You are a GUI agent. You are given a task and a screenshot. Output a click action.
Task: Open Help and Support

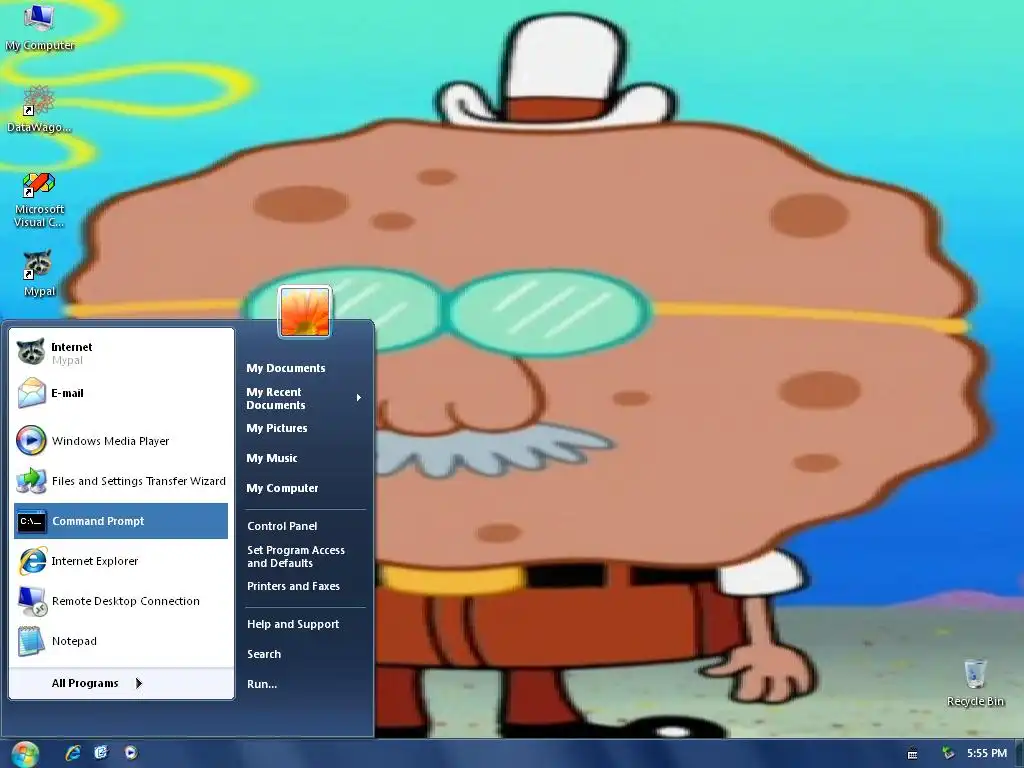pyautogui.click(x=304, y=624)
